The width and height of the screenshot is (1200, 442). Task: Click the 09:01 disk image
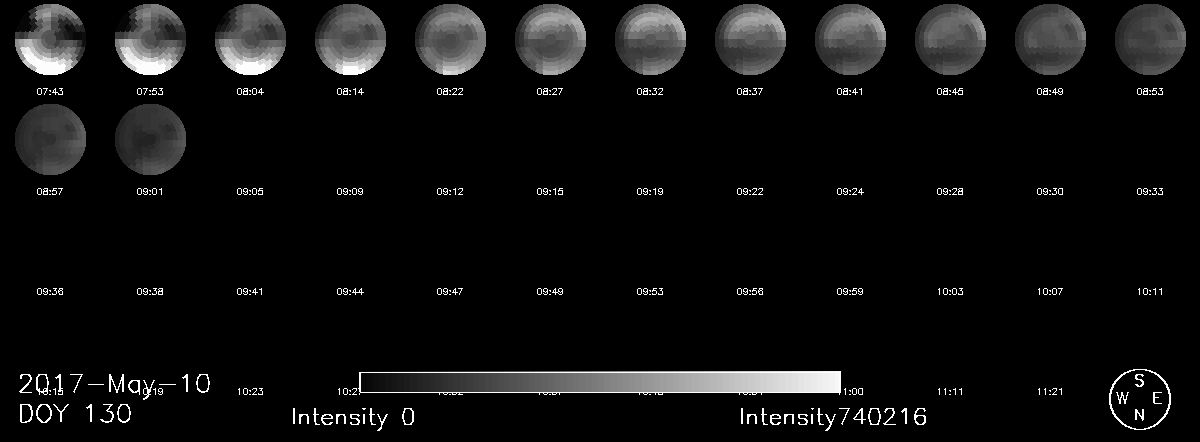point(150,139)
